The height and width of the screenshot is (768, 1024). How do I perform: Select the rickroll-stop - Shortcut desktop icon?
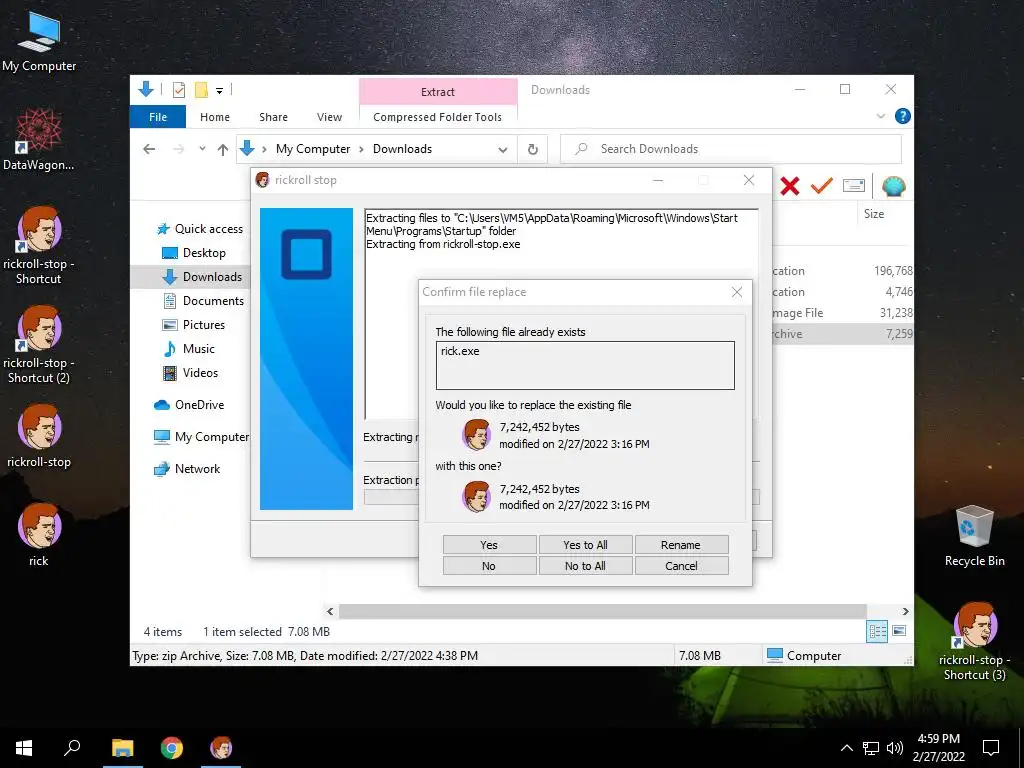(x=39, y=246)
